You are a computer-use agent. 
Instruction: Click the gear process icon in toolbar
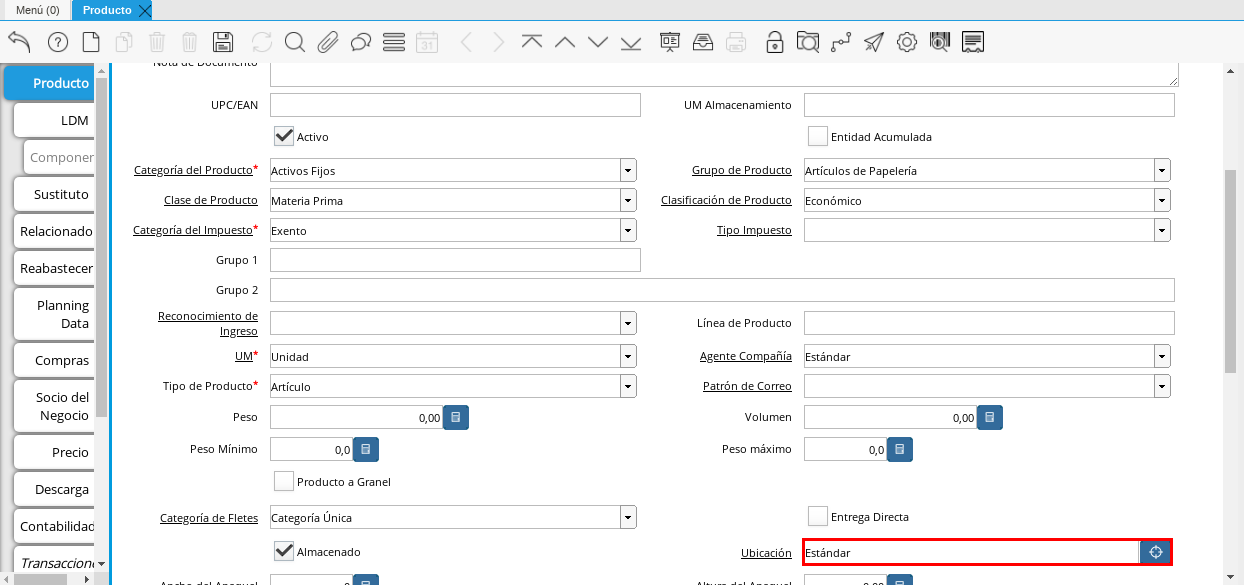pyautogui.click(x=907, y=42)
